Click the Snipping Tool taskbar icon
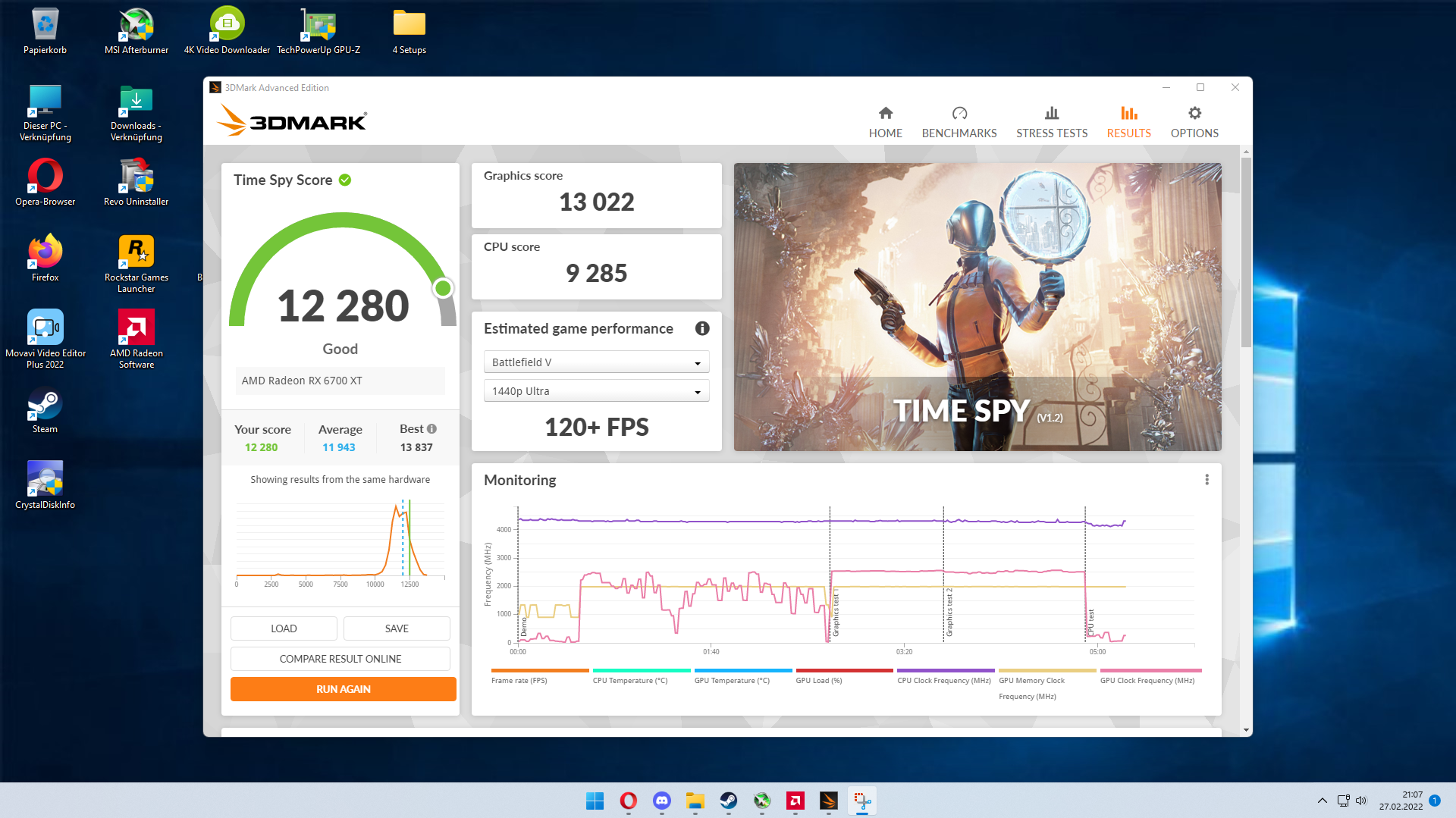Viewport: 1456px width, 818px height. [x=862, y=801]
